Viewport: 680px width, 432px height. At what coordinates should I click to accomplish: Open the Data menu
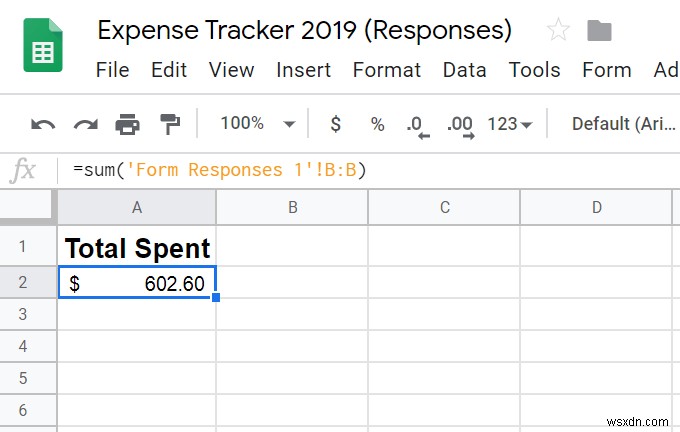pyautogui.click(x=464, y=70)
